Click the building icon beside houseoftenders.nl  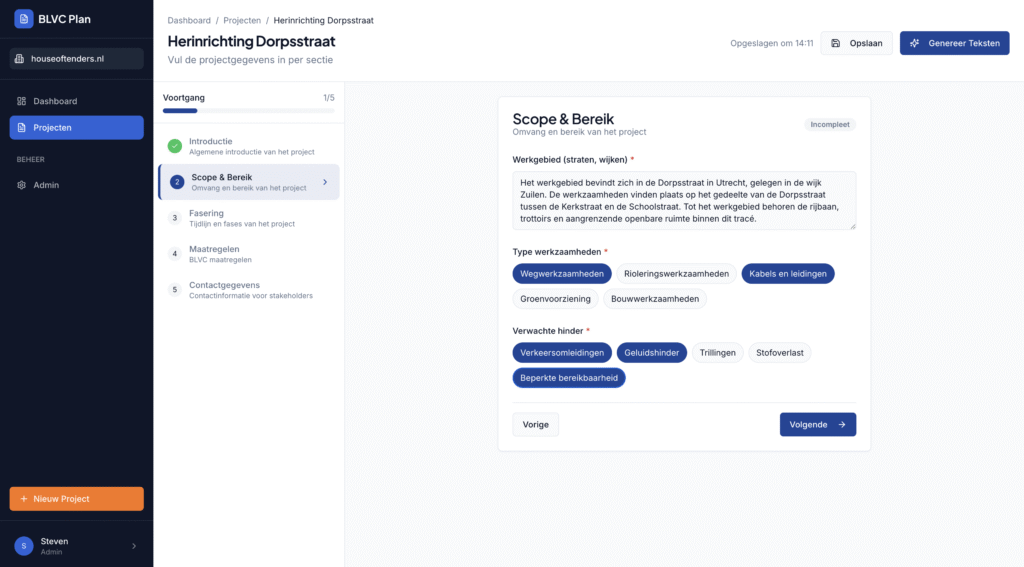tap(21, 59)
